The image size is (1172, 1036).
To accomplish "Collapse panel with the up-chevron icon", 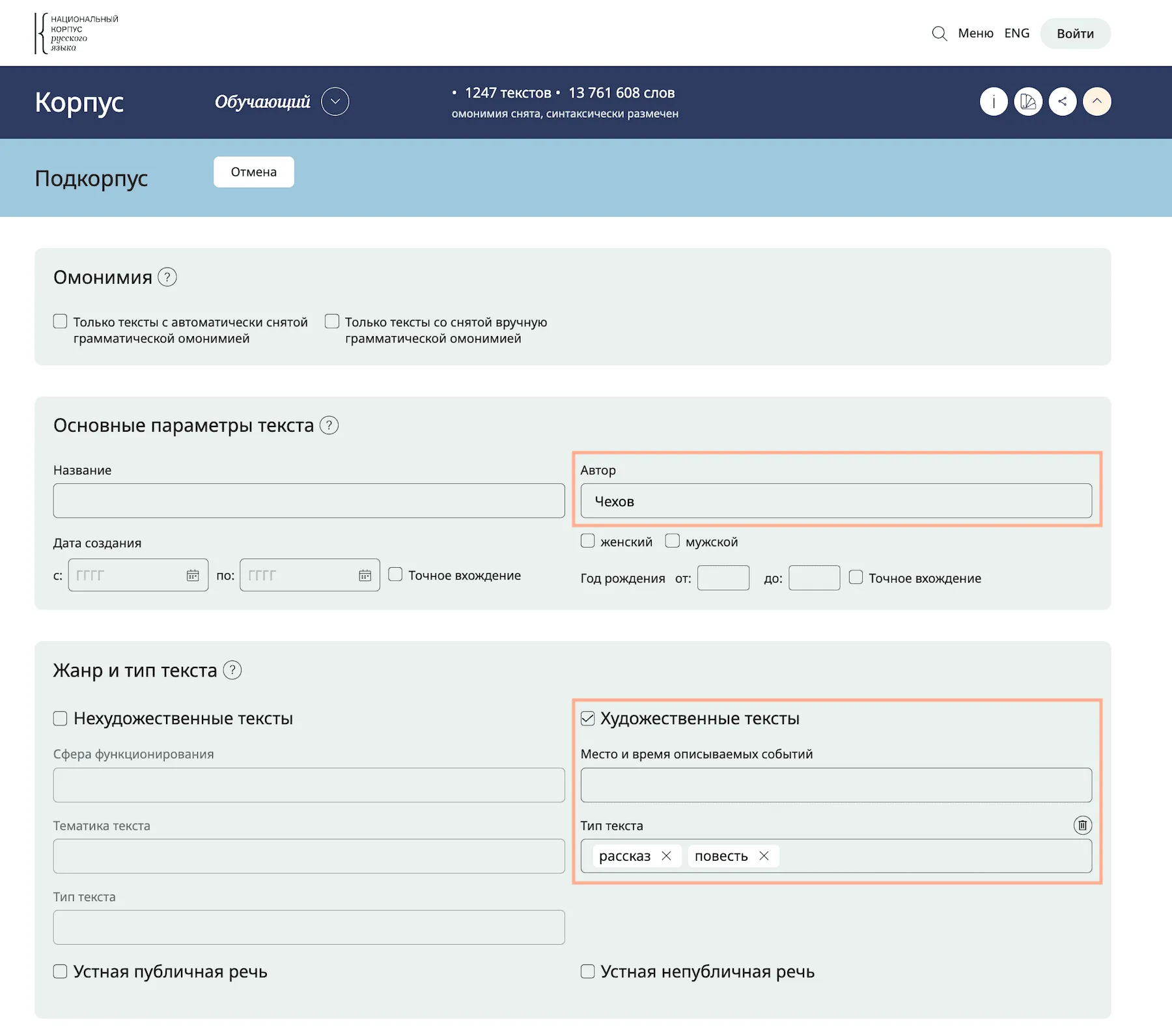I will [1097, 102].
